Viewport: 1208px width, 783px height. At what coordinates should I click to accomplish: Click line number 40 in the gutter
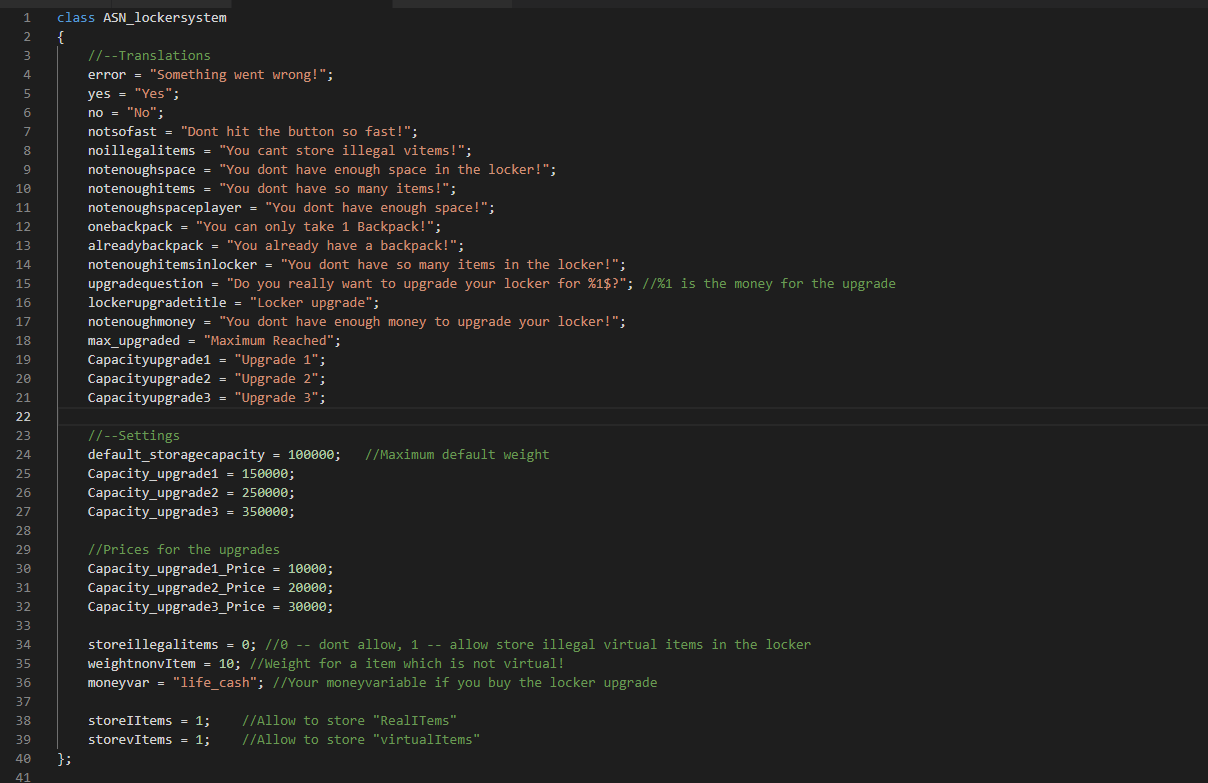23,758
